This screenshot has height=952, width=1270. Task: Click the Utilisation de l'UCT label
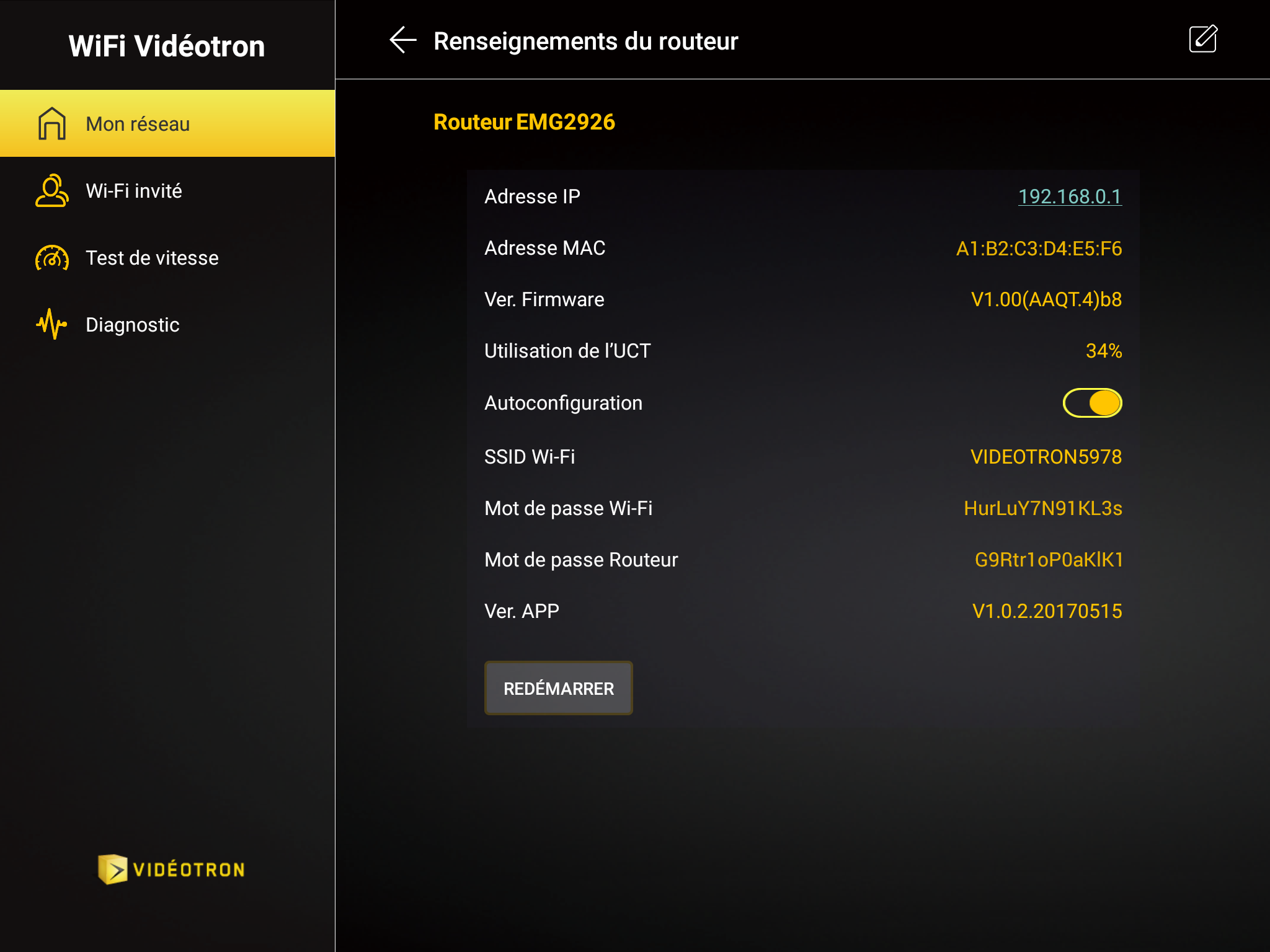(567, 351)
